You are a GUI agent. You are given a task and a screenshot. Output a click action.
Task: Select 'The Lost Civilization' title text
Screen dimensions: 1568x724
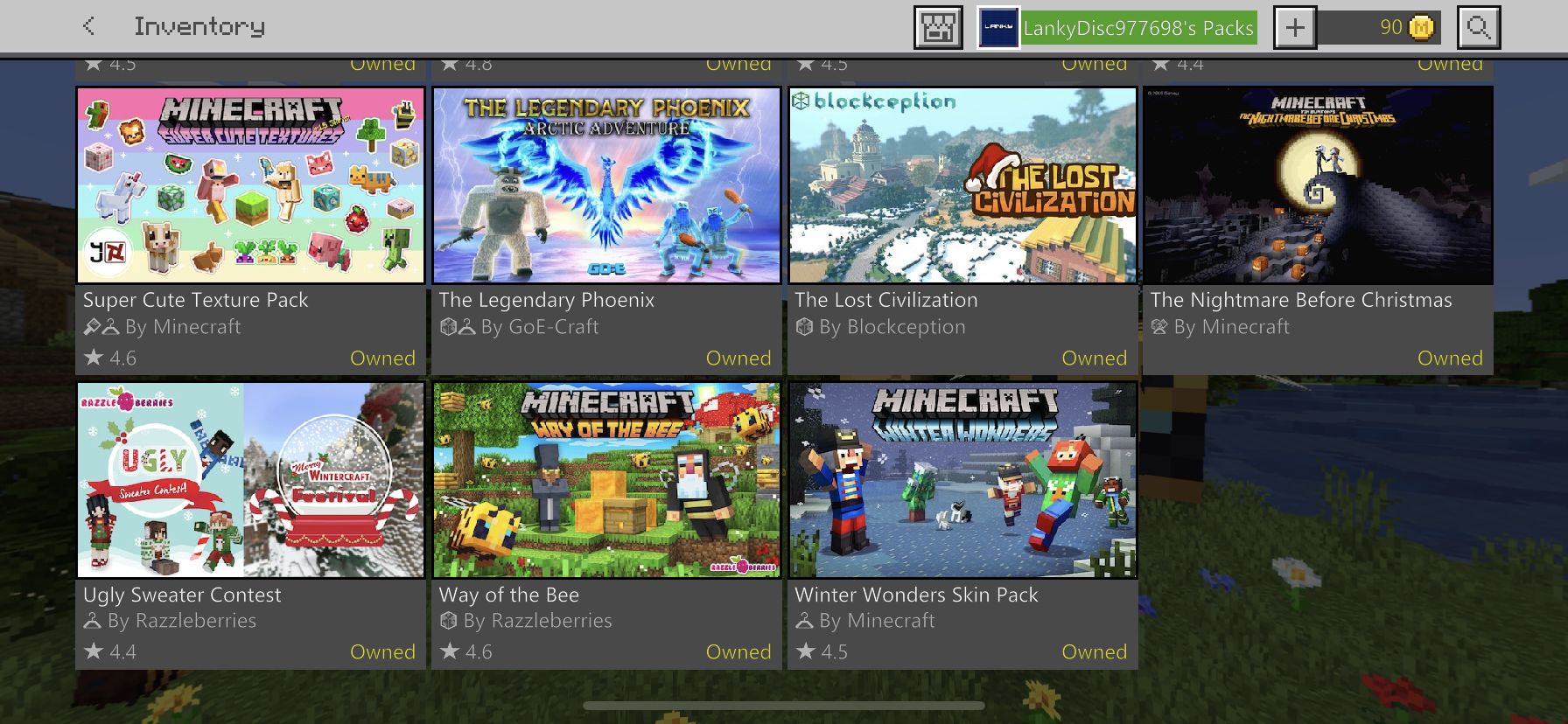pos(886,300)
